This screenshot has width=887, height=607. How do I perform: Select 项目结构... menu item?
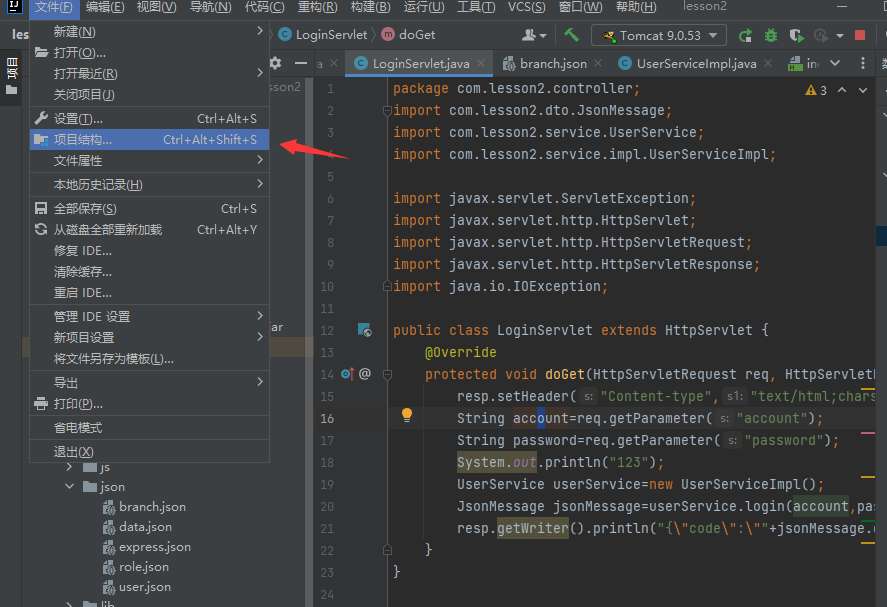coord(149,140)
